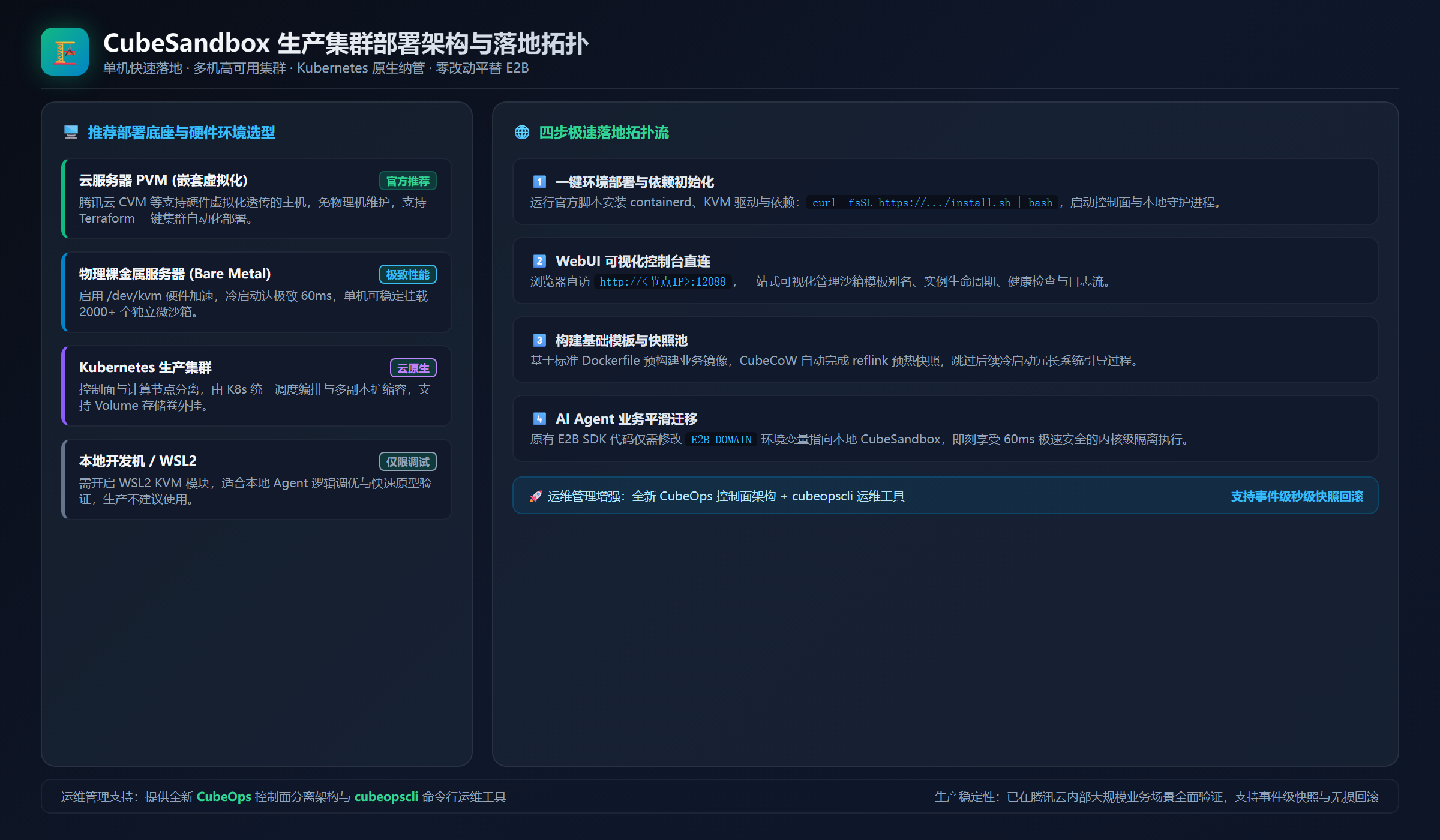This screenshot has width=1440, height=840.
Task: Click 支持事件级秒级快照回滚 link text
Action: coord(1297,496)
